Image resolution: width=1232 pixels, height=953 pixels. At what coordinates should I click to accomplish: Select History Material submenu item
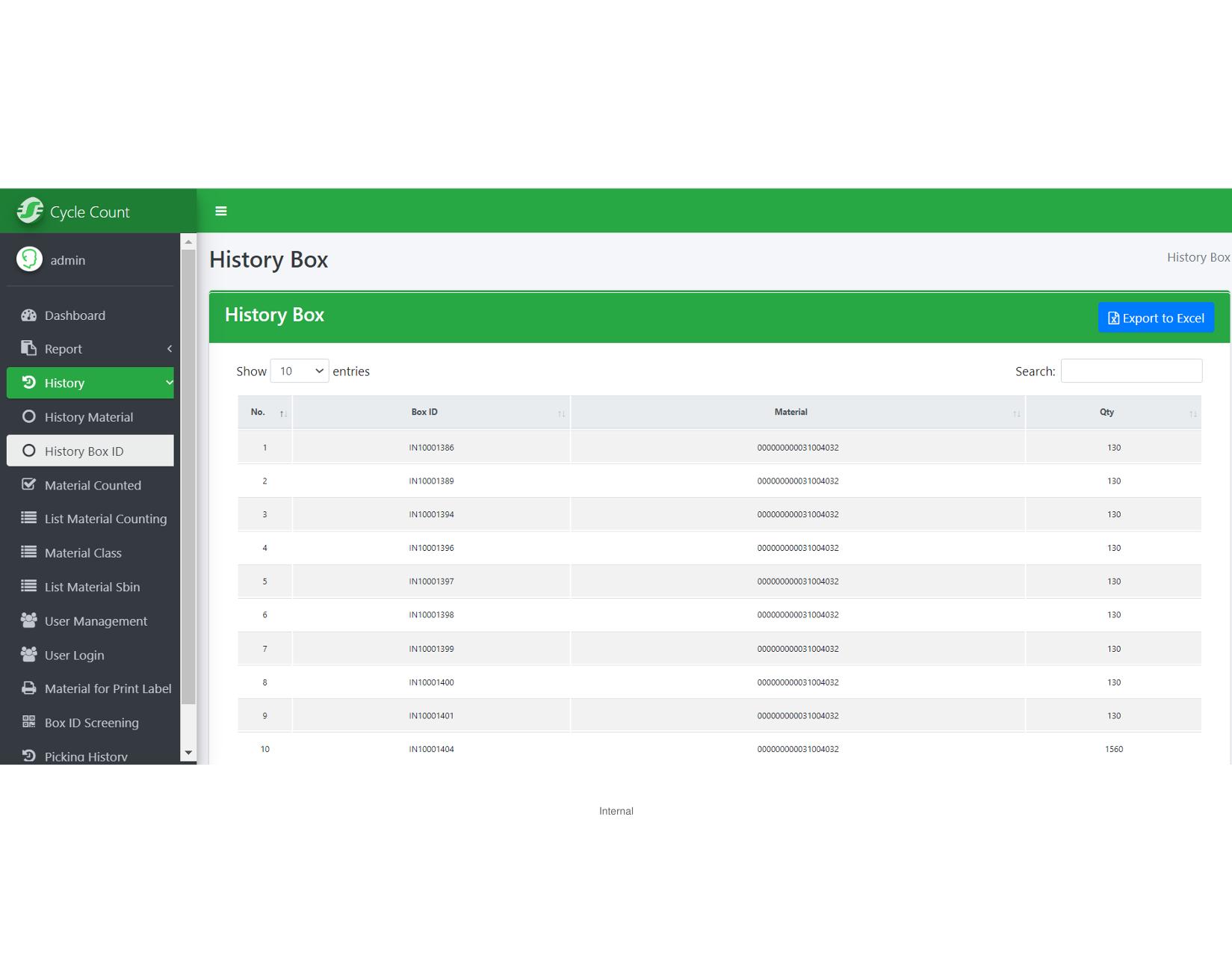click(x=89, y=417)
